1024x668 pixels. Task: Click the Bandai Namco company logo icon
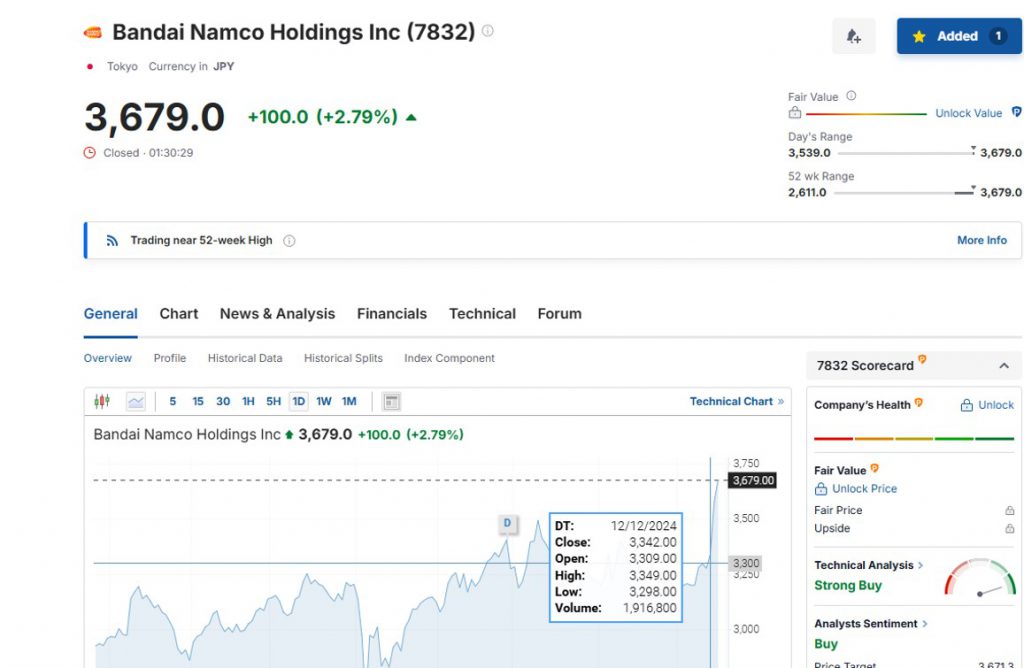pos(93,32)
